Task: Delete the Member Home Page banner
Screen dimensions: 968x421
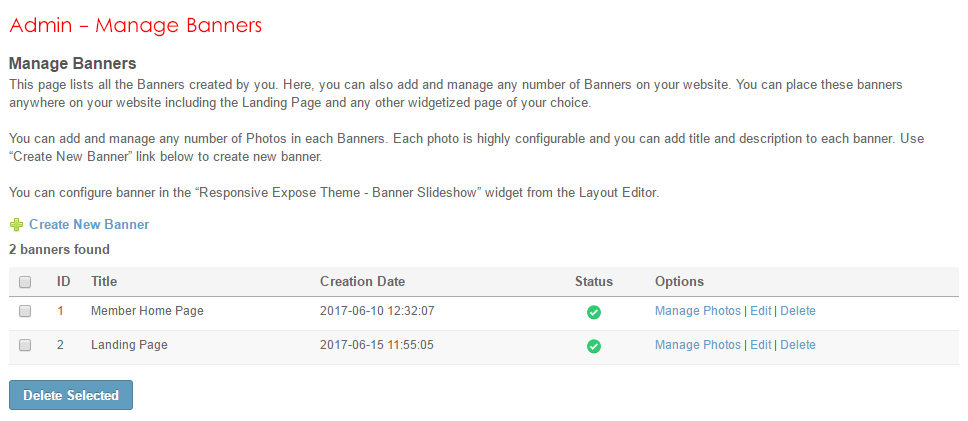Action: [798, 311]
